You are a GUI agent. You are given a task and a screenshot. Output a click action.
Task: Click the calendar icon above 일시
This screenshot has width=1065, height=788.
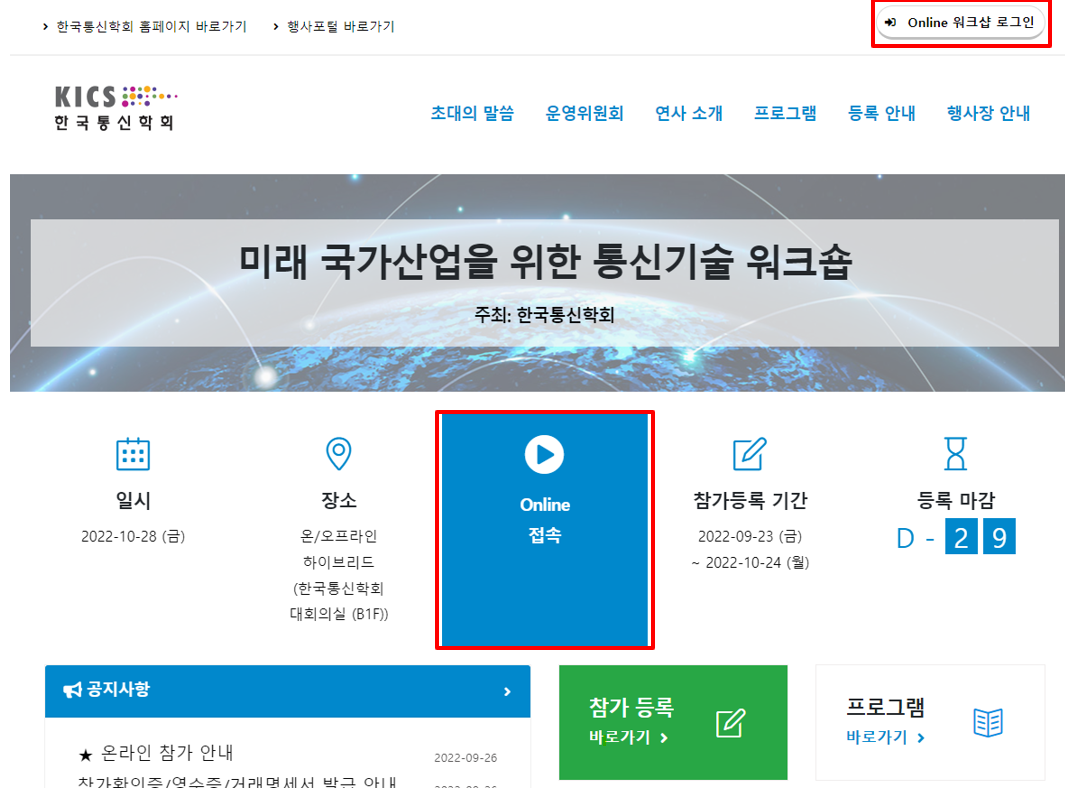tap(133, 454)
